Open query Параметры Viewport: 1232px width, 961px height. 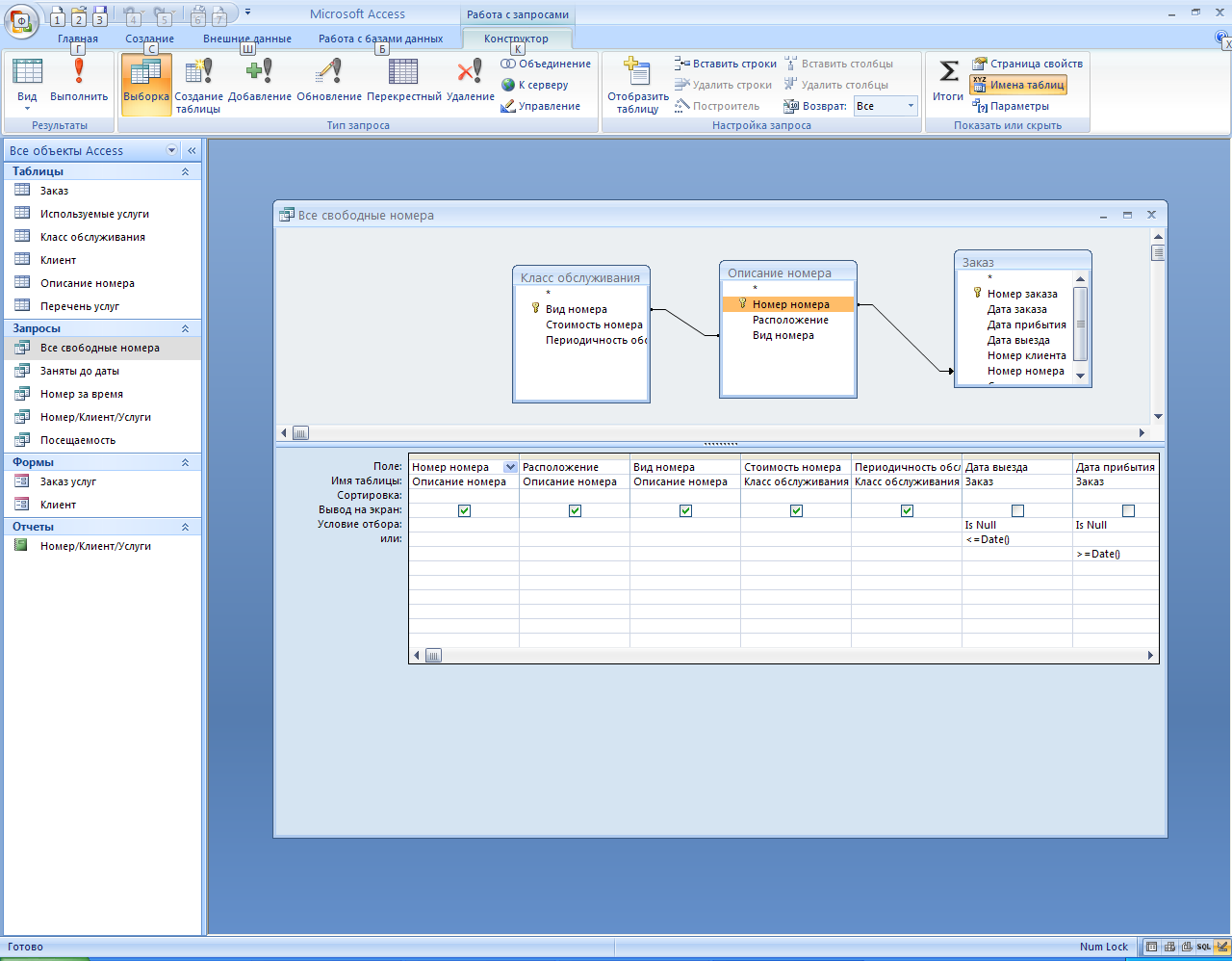tap(1011, 106)
